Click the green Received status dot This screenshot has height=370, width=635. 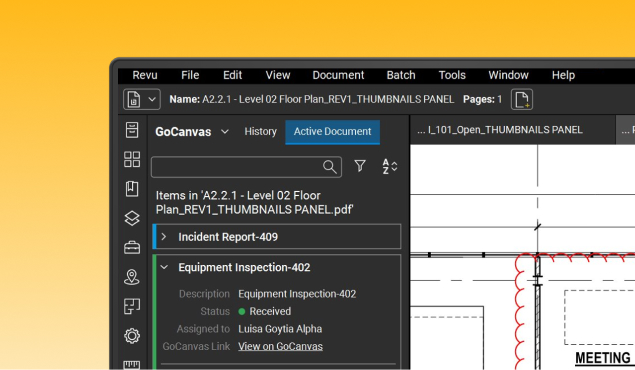point(242,311)
